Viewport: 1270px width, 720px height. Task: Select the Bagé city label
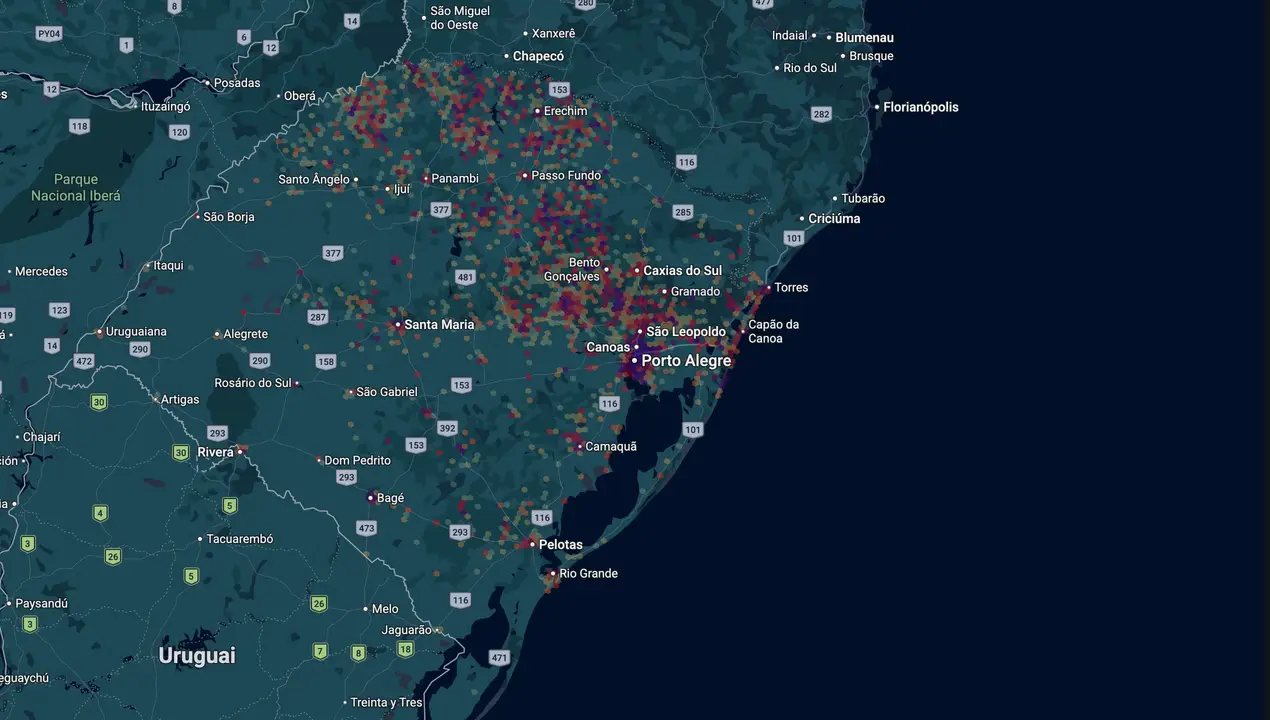click(x=390, y=498)
